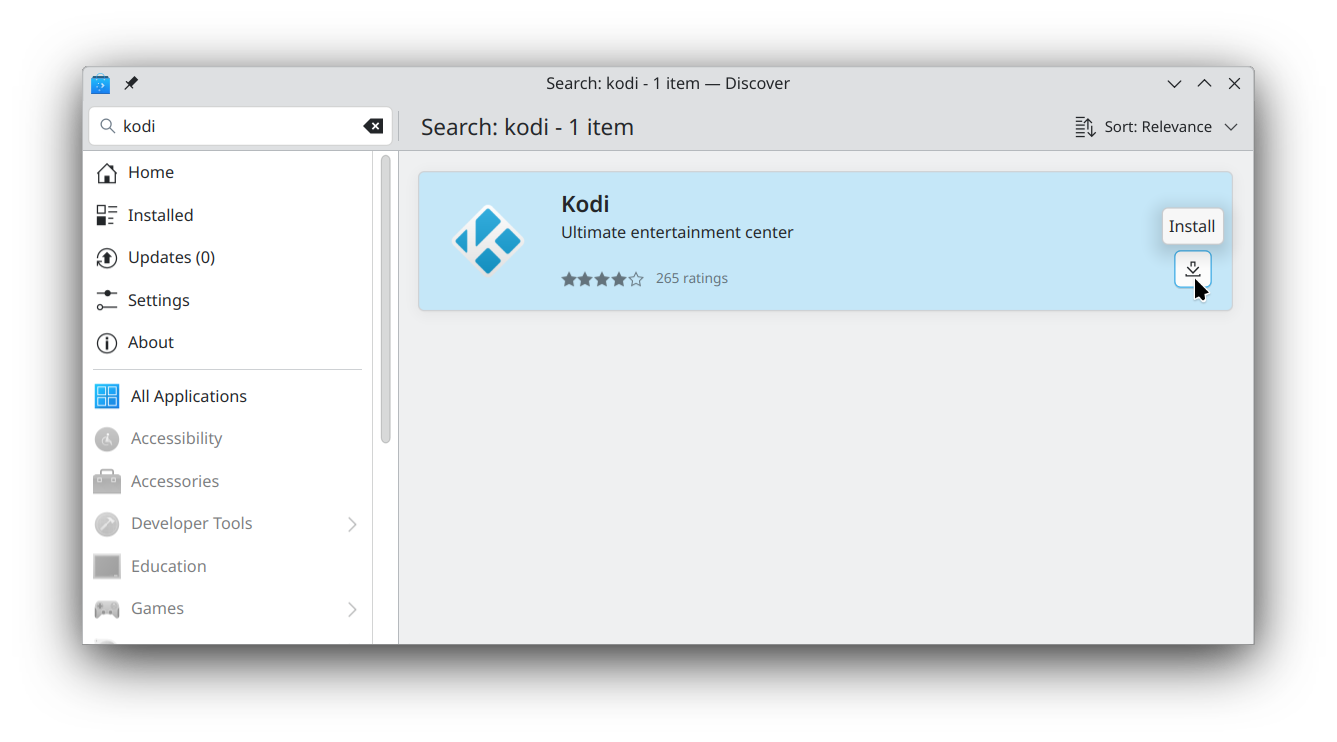
Task: Open Updates (0) page
Action: tap(229, 258)
